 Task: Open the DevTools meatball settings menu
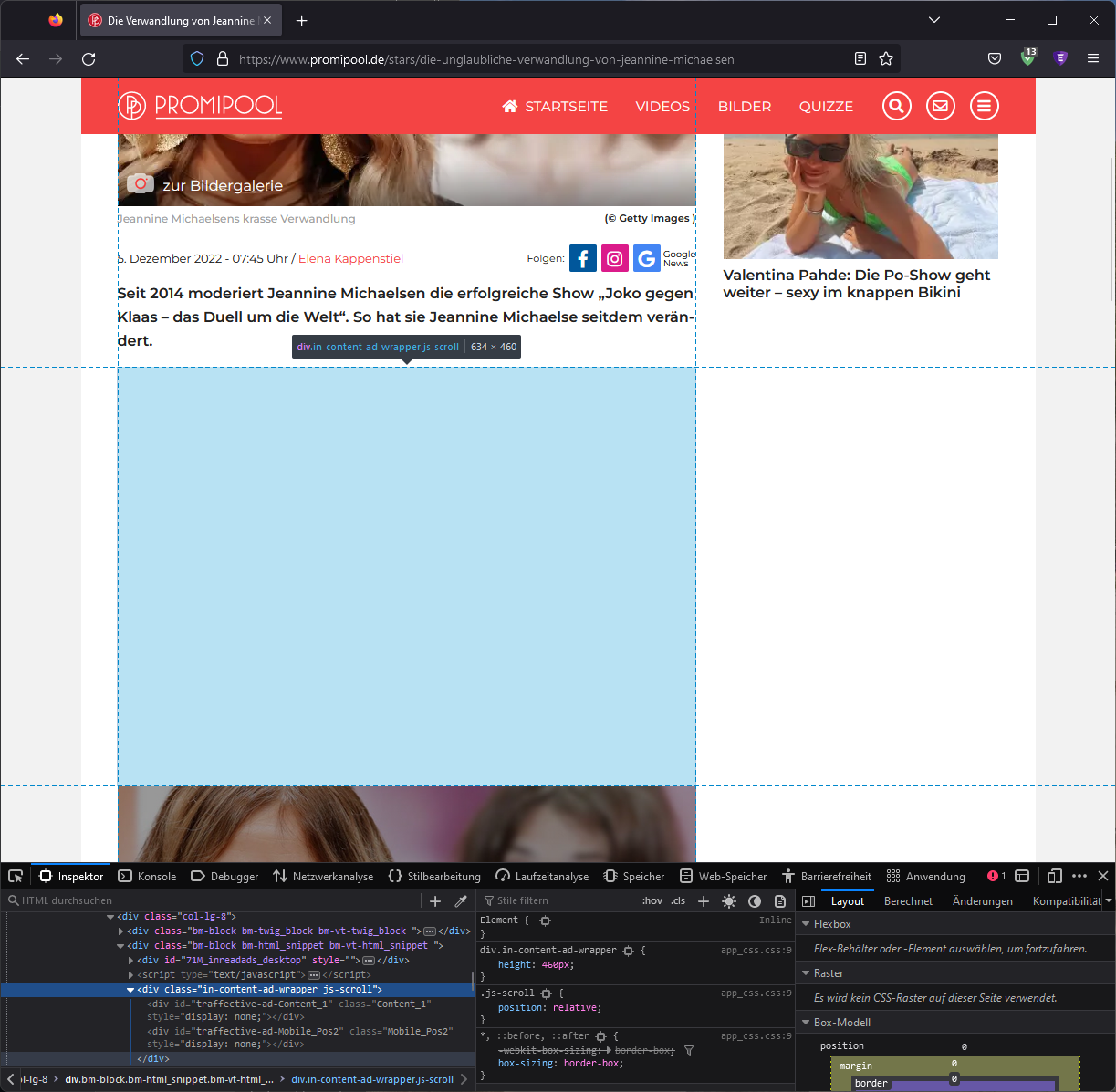coord(1078,876)
